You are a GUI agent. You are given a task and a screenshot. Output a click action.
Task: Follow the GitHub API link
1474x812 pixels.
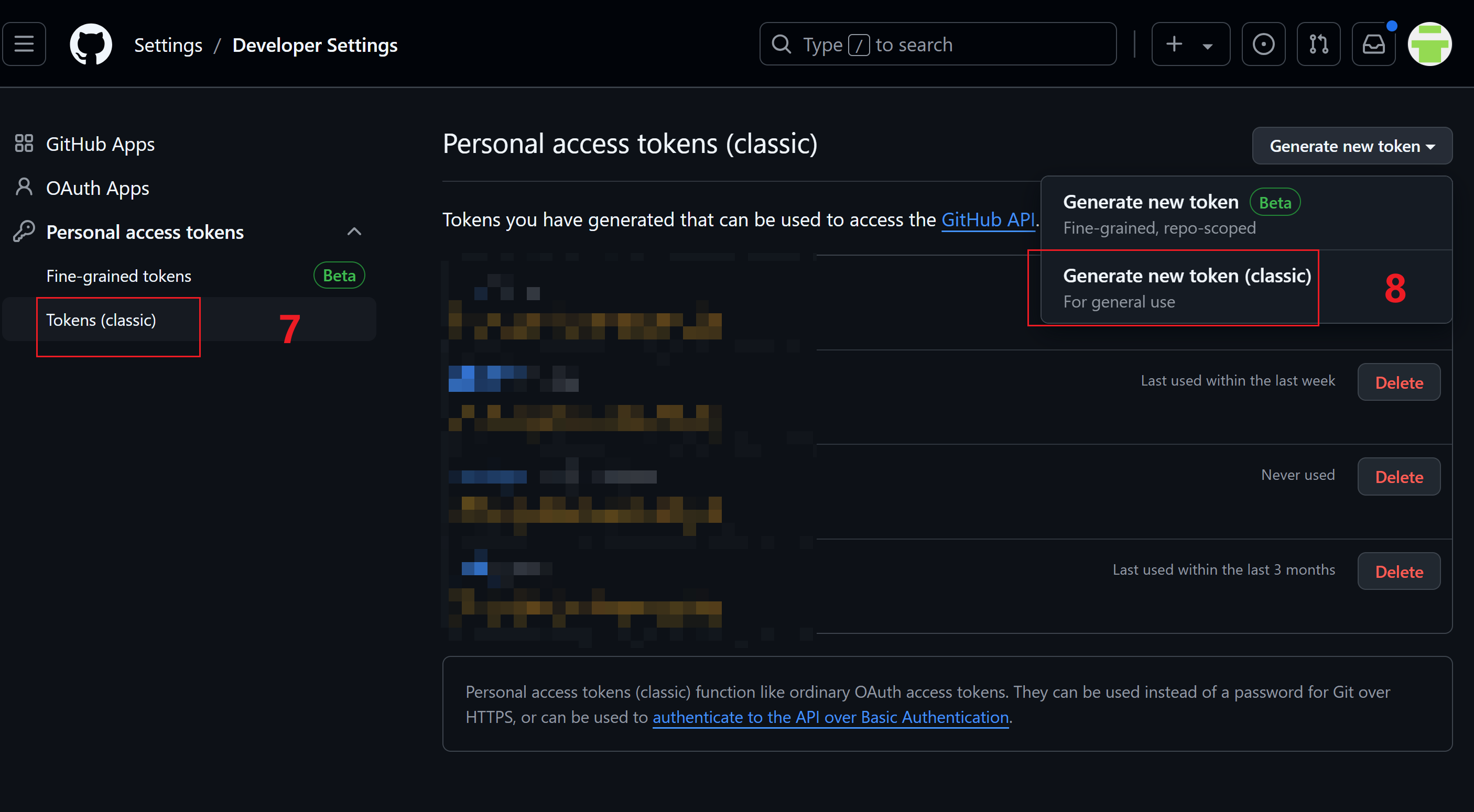click(988, 220)
